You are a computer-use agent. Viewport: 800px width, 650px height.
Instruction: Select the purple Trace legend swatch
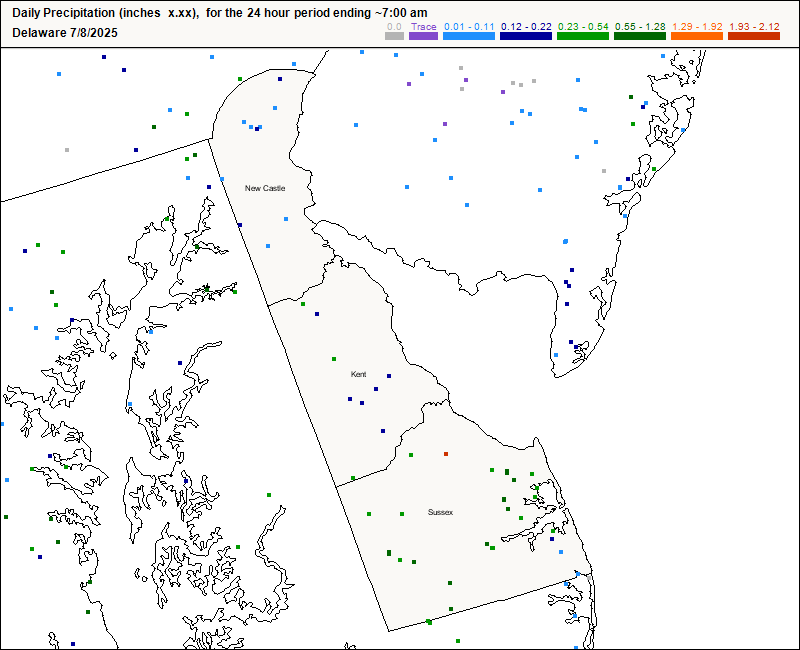click(x=423, y=36)
